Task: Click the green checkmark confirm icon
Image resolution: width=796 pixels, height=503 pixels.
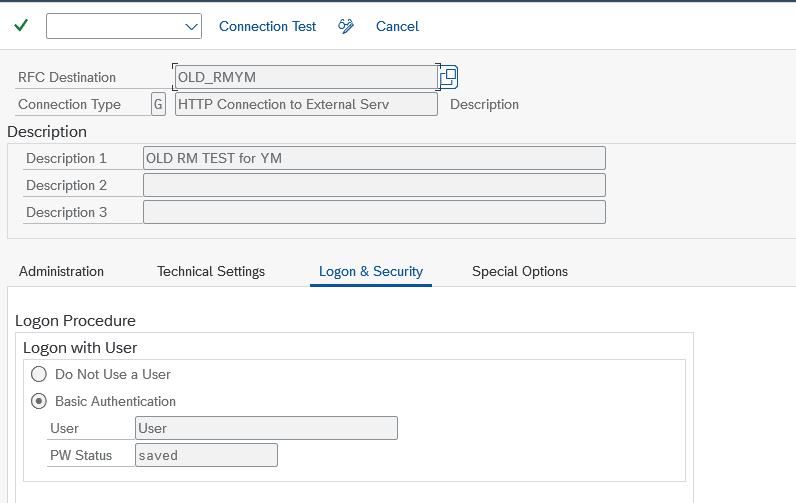Action: [21, 25]
